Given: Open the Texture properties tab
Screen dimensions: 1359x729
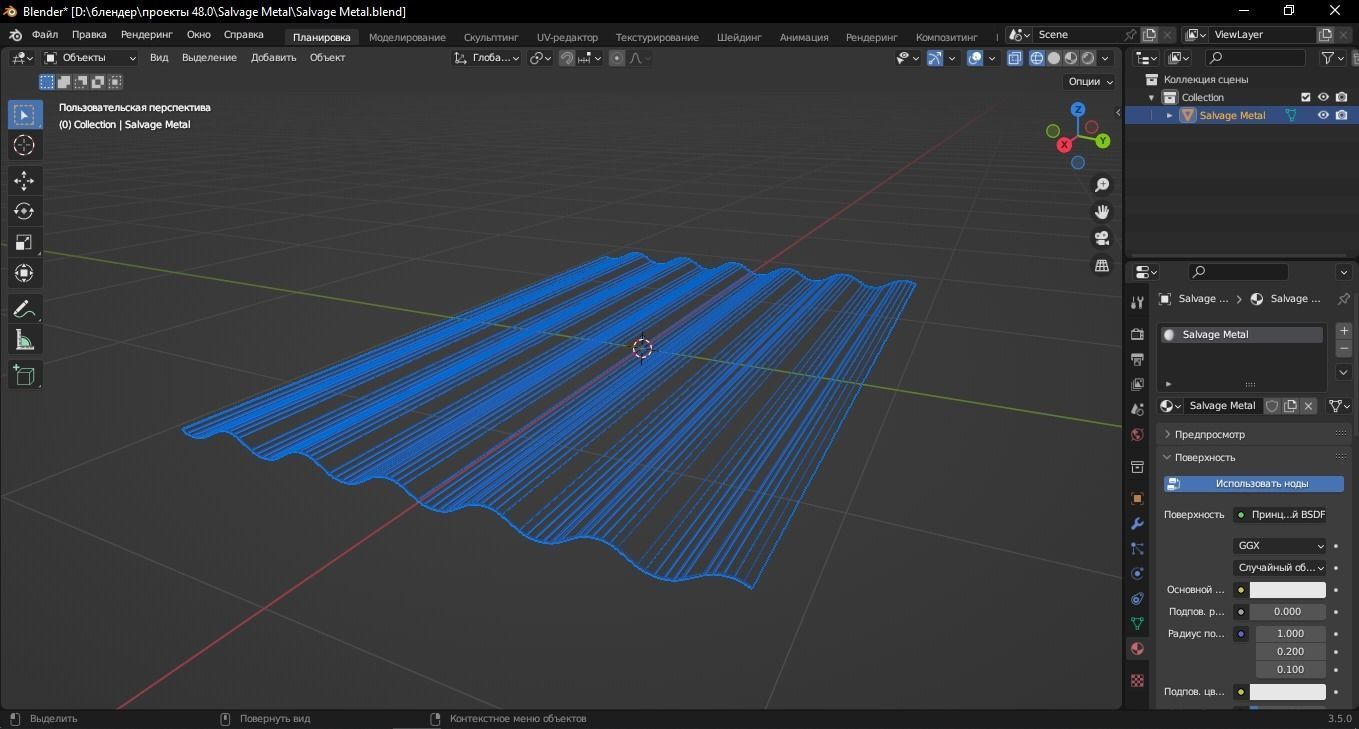Looking at the screenshot, I should tap(1137, 680).
